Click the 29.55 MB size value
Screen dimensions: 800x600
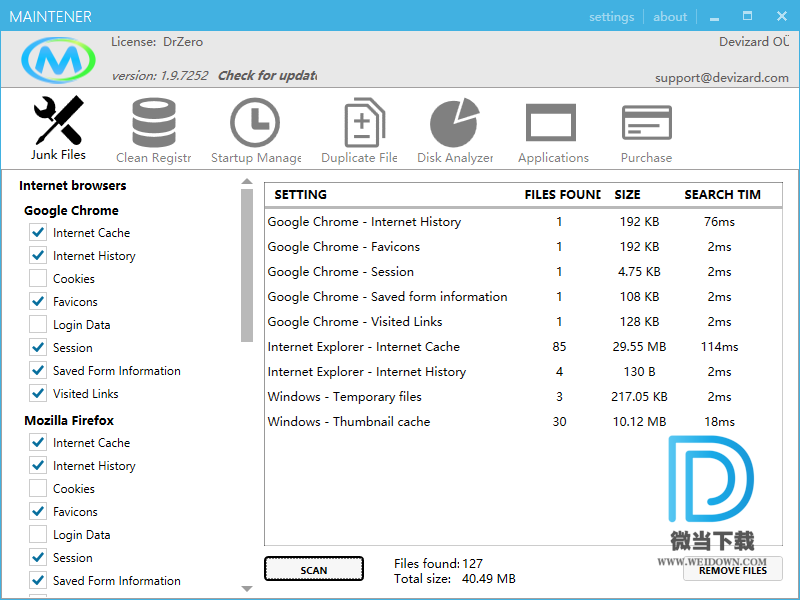click(639, 346)
